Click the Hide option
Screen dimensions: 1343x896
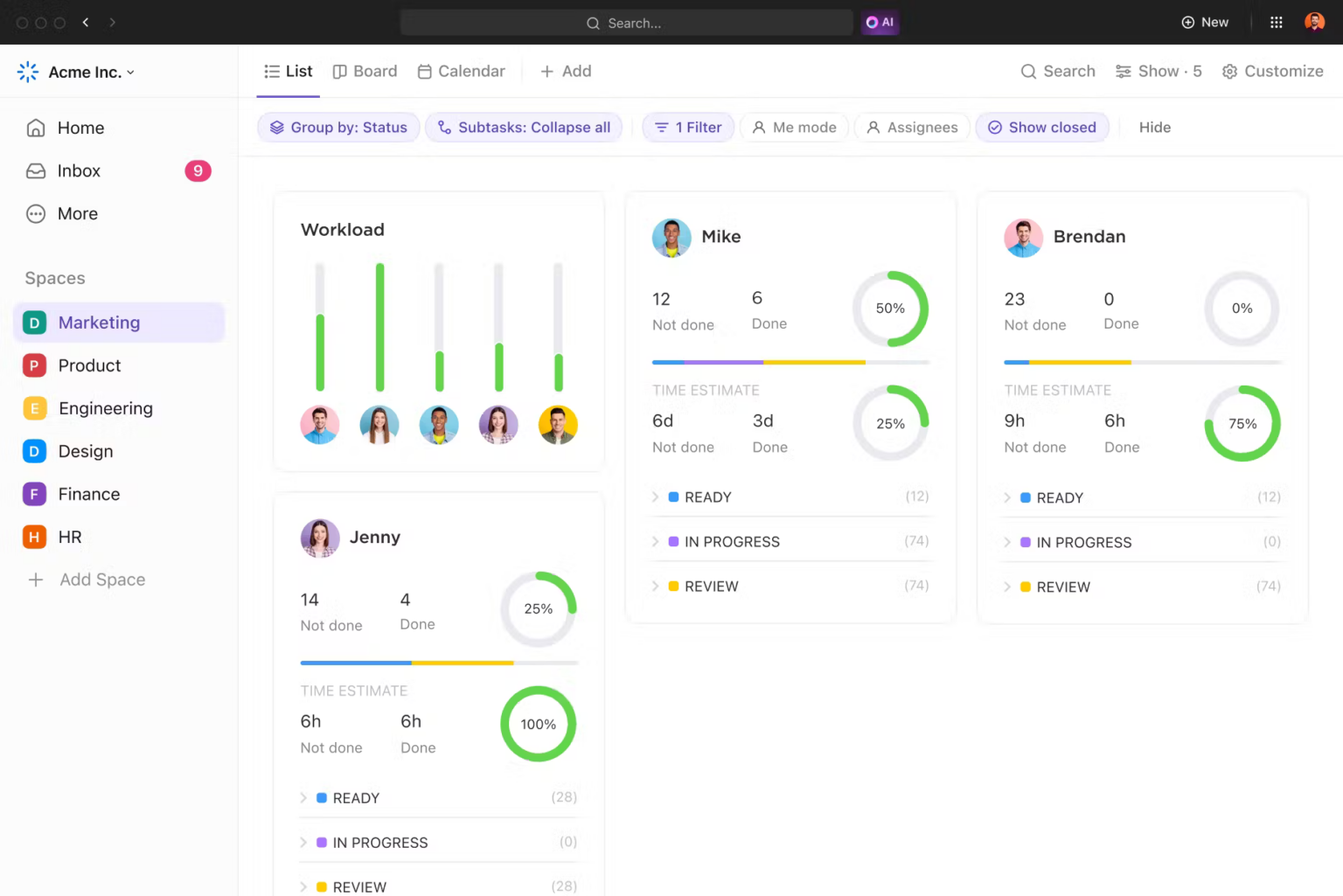coord(1154,127)
